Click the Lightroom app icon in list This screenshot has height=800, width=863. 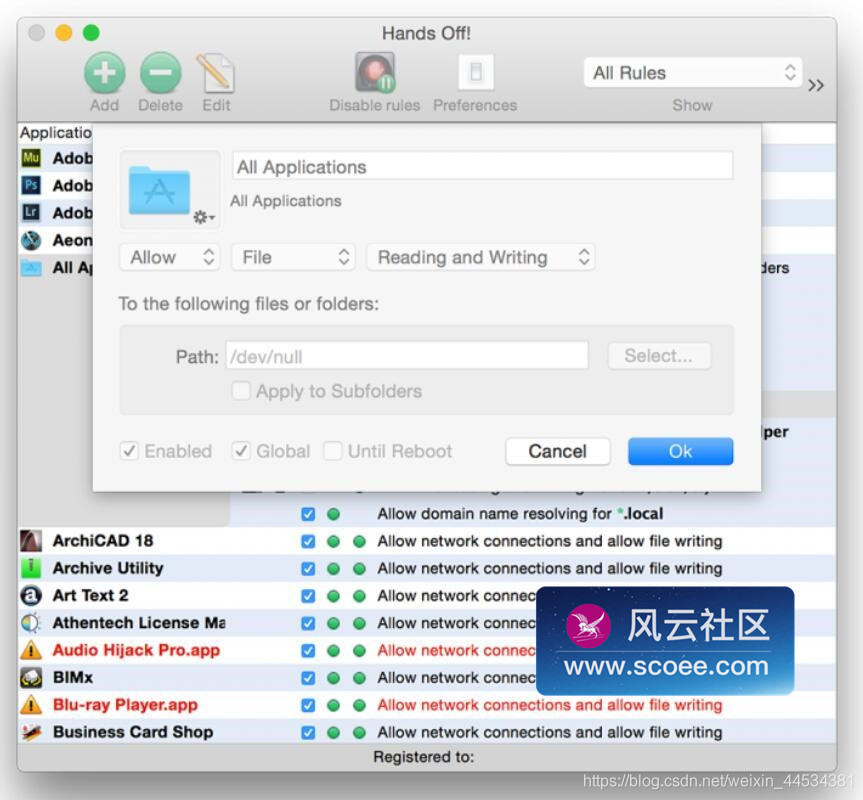click(x=31, y=212)
